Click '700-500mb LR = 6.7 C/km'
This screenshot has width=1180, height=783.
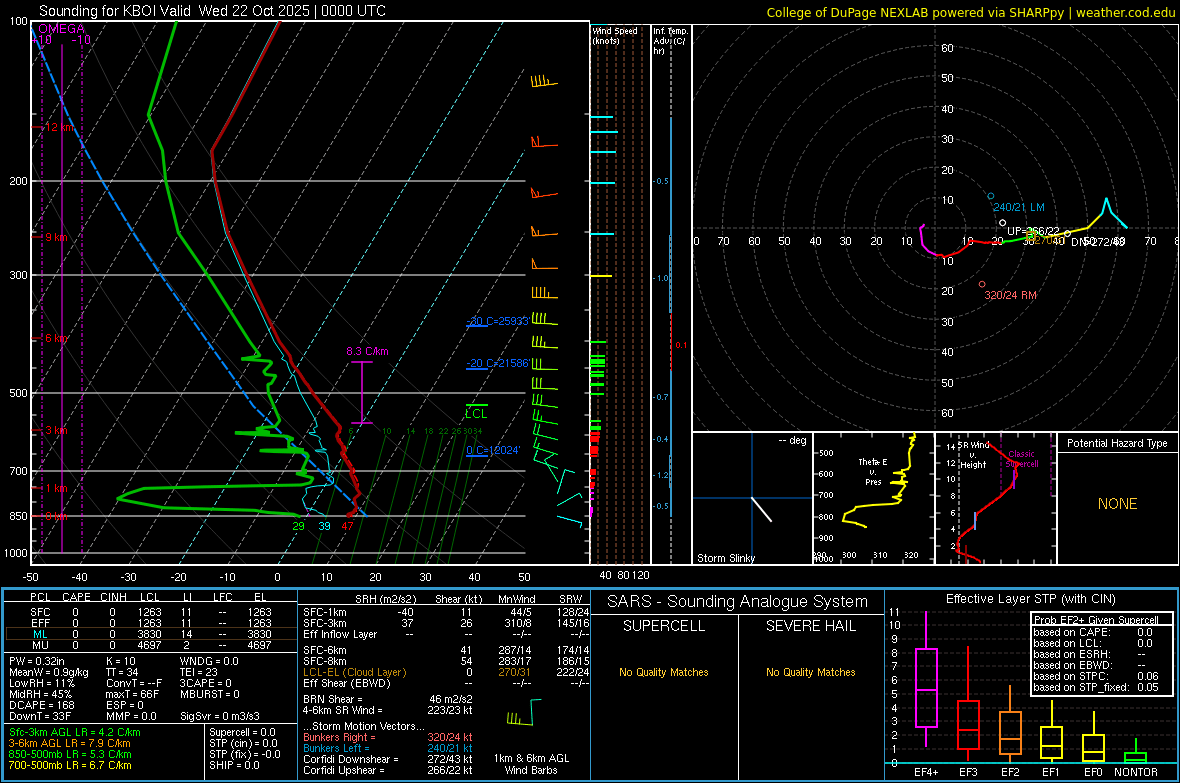coord(70,765)
